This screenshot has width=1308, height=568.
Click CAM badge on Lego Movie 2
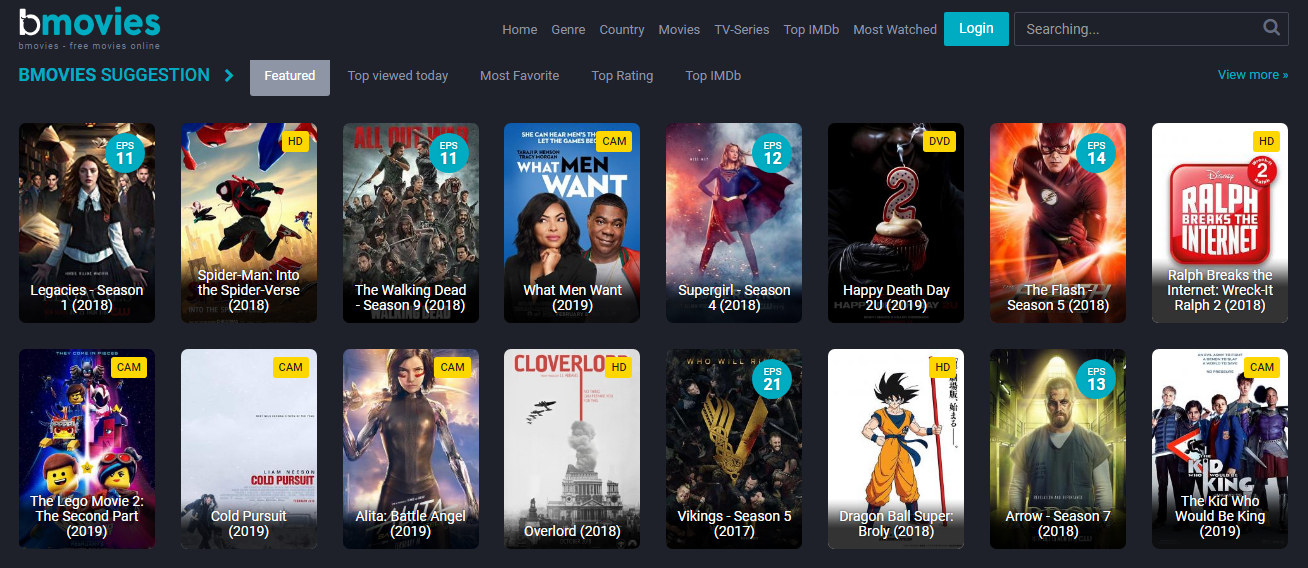pos(129,367)
